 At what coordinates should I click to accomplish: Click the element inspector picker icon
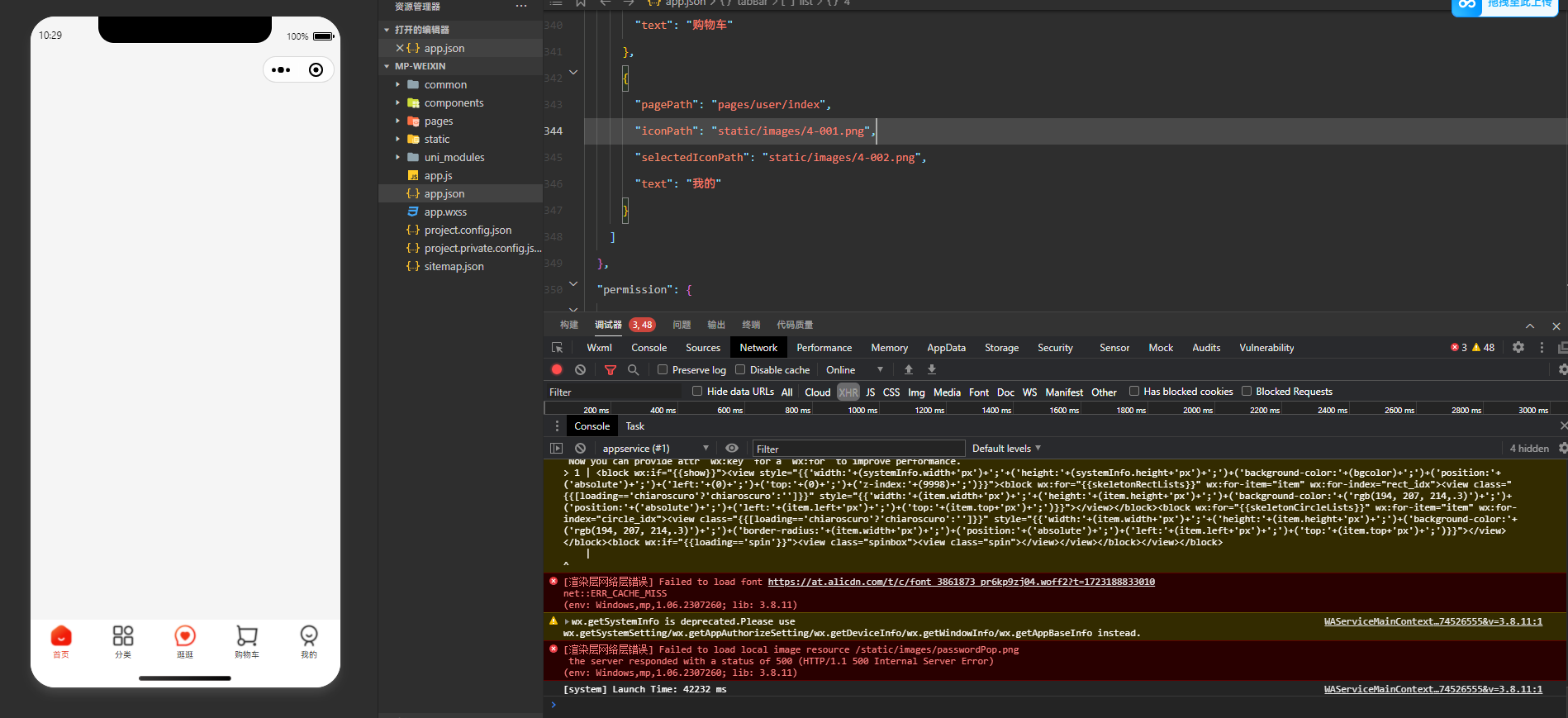point(557,348)
